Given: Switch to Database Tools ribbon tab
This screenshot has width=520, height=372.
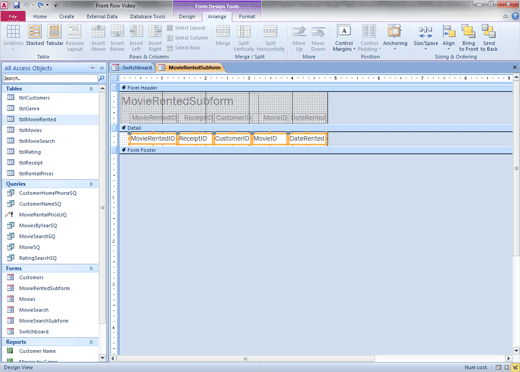Looking at the screenshot, I should pyautogui.click(x=147, y=16).
